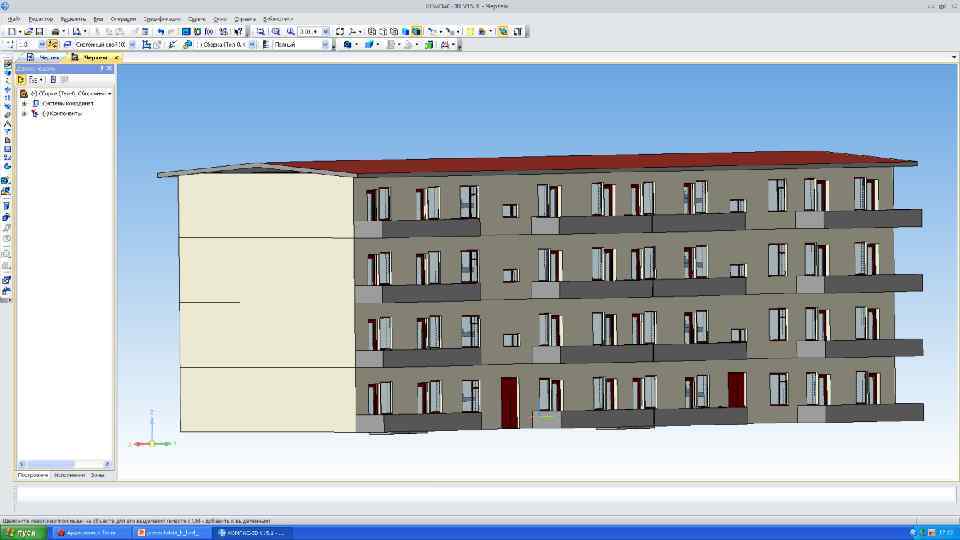Select the shaded display mode icon
This screenshot has width=960, height=540.
click(x=405, y=31)
